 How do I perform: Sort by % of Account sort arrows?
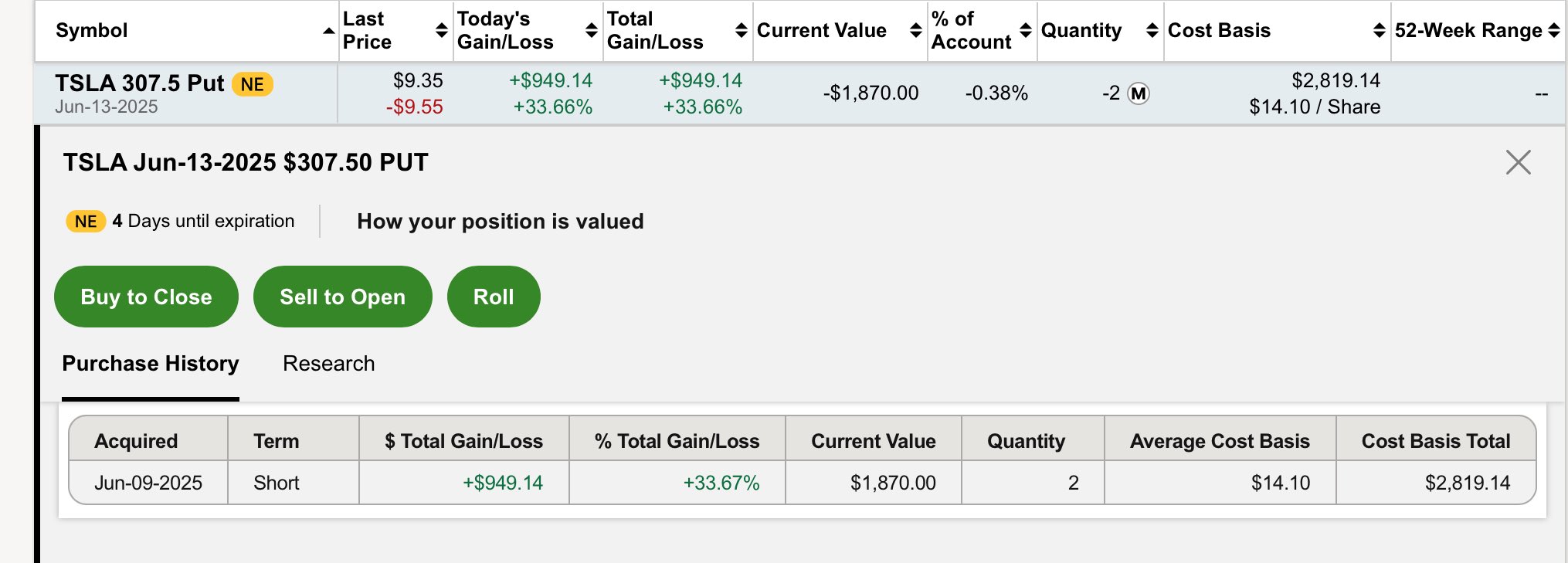tap(1026, 31)
